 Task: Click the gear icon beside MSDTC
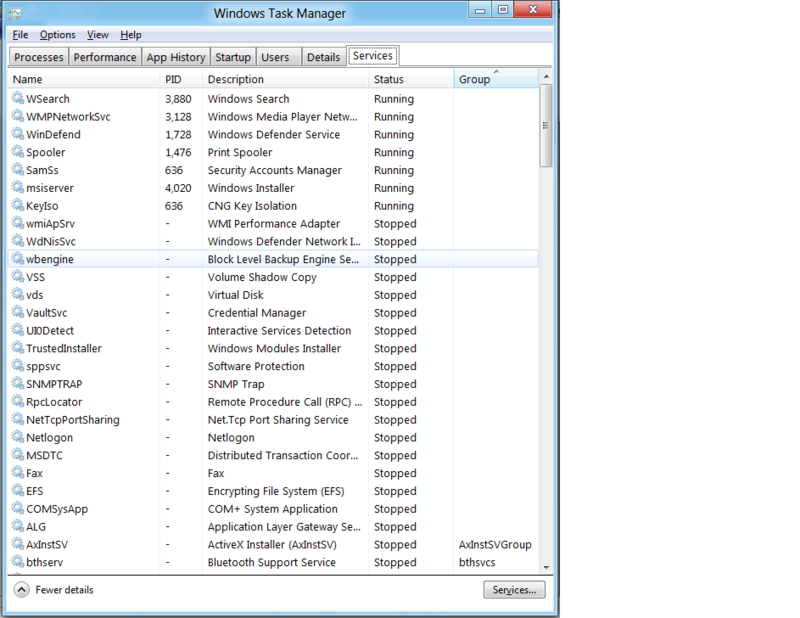pos(18,455)
